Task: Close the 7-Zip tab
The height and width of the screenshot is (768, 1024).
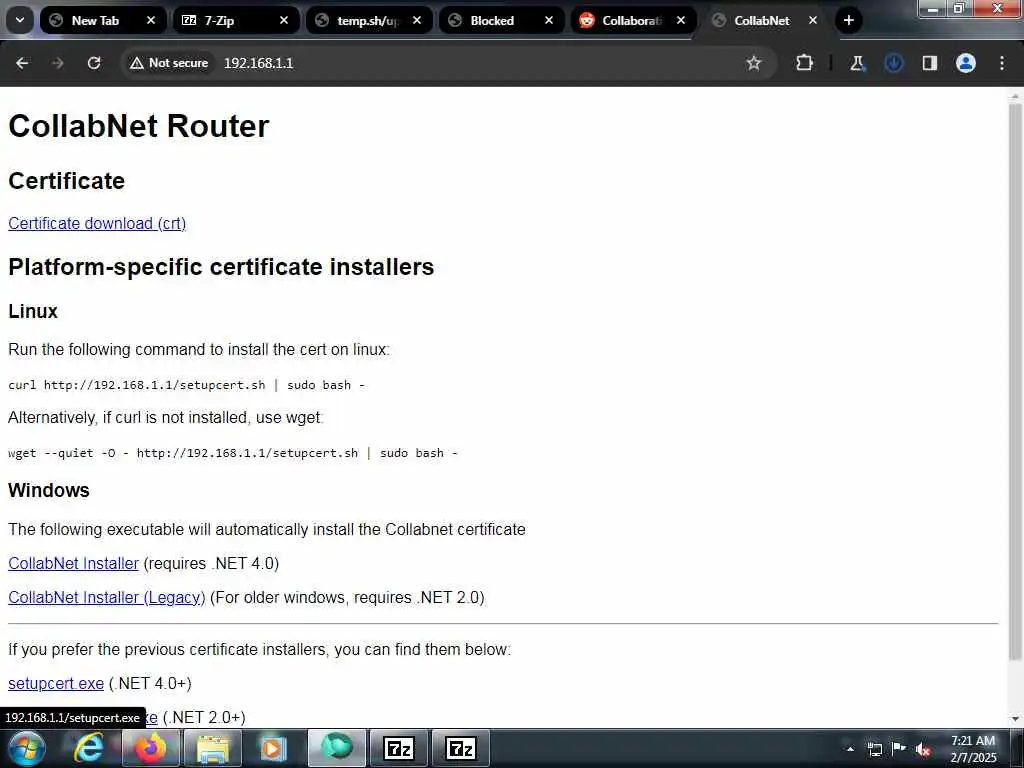Action: click(284, 20)
